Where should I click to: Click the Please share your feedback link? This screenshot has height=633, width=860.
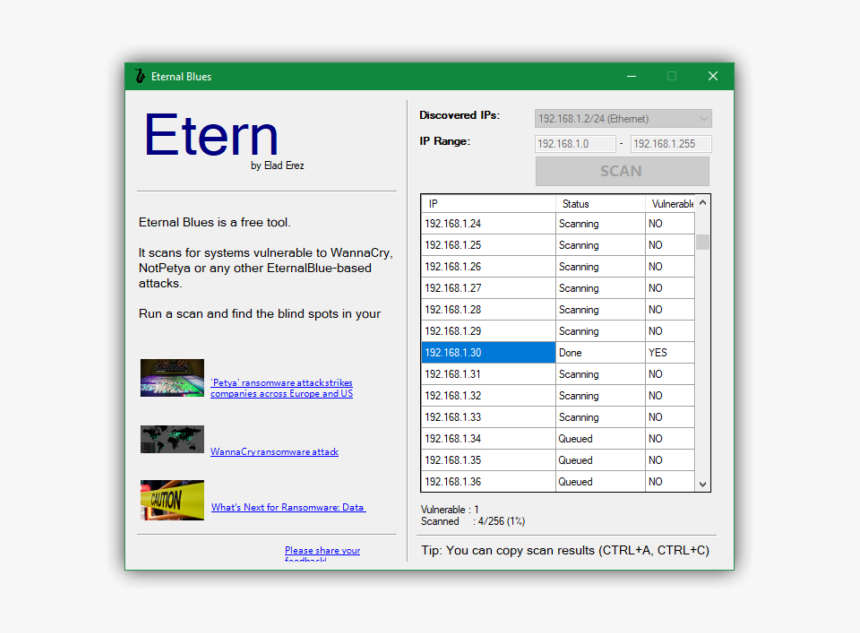(x=322, y=554)
